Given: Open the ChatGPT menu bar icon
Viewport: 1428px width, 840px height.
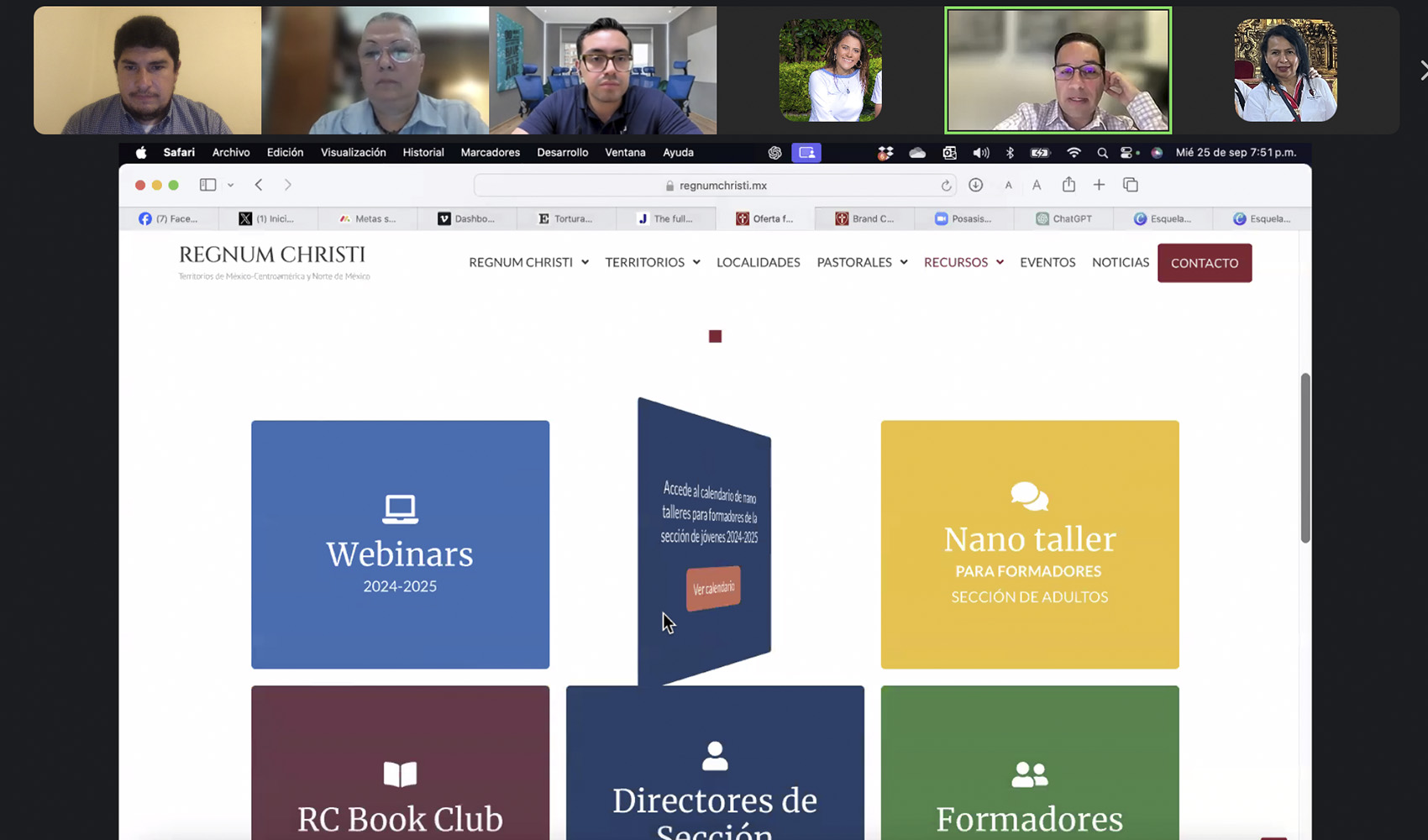Looking at the screenshot, I should click(x=774, y=152).
